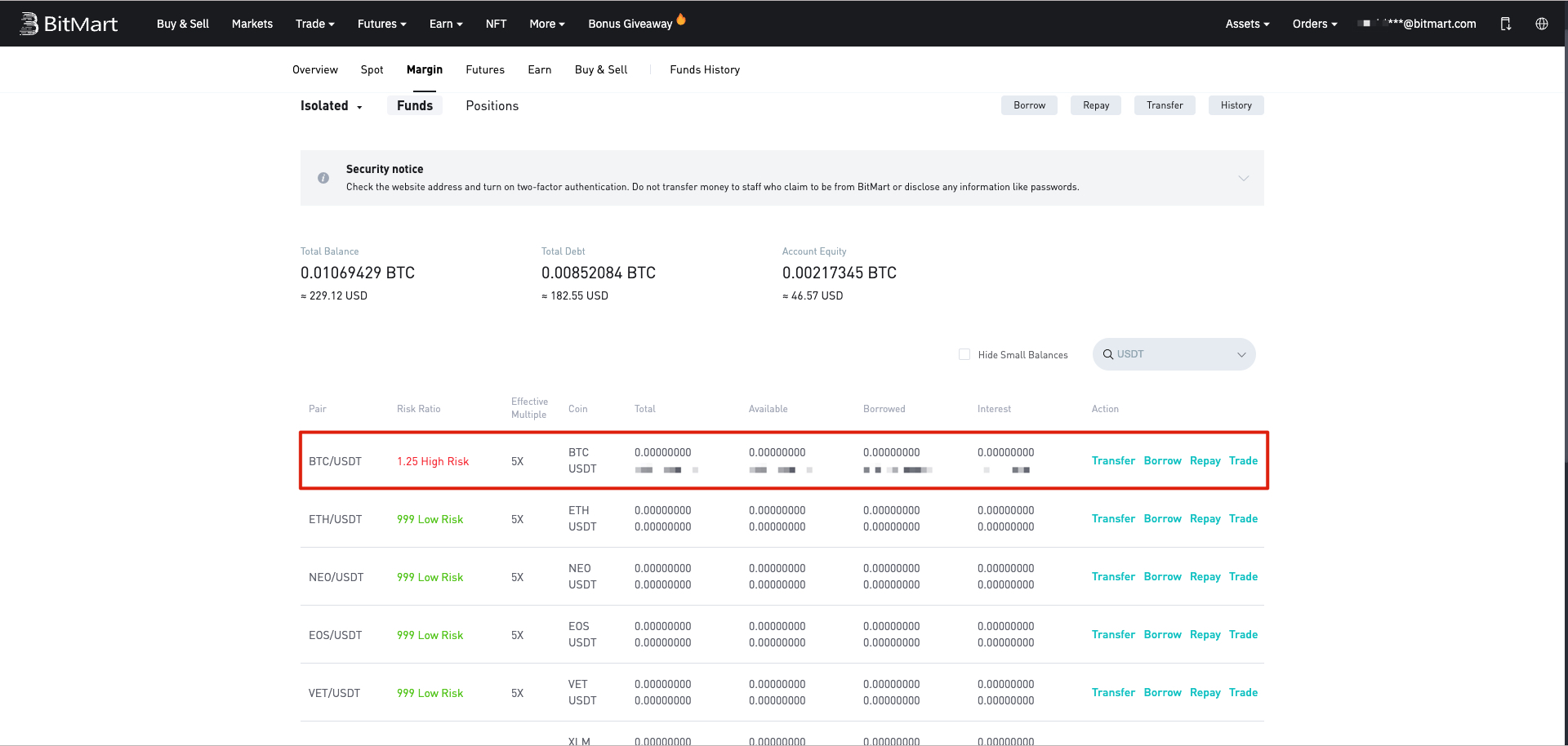Viewport: 1568px width, 746px height.
Task: Open the Trade dropdown menu
Action: (315, 24)
